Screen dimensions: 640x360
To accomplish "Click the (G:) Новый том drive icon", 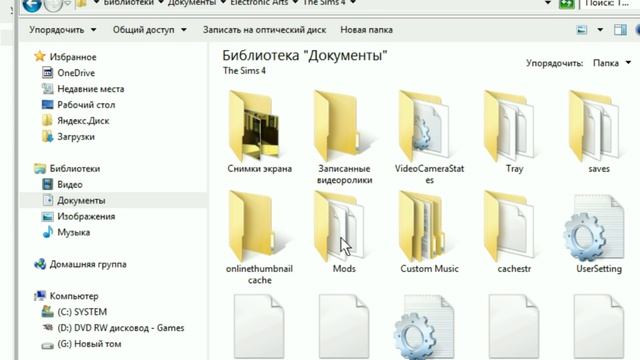I will pos(47,345).
